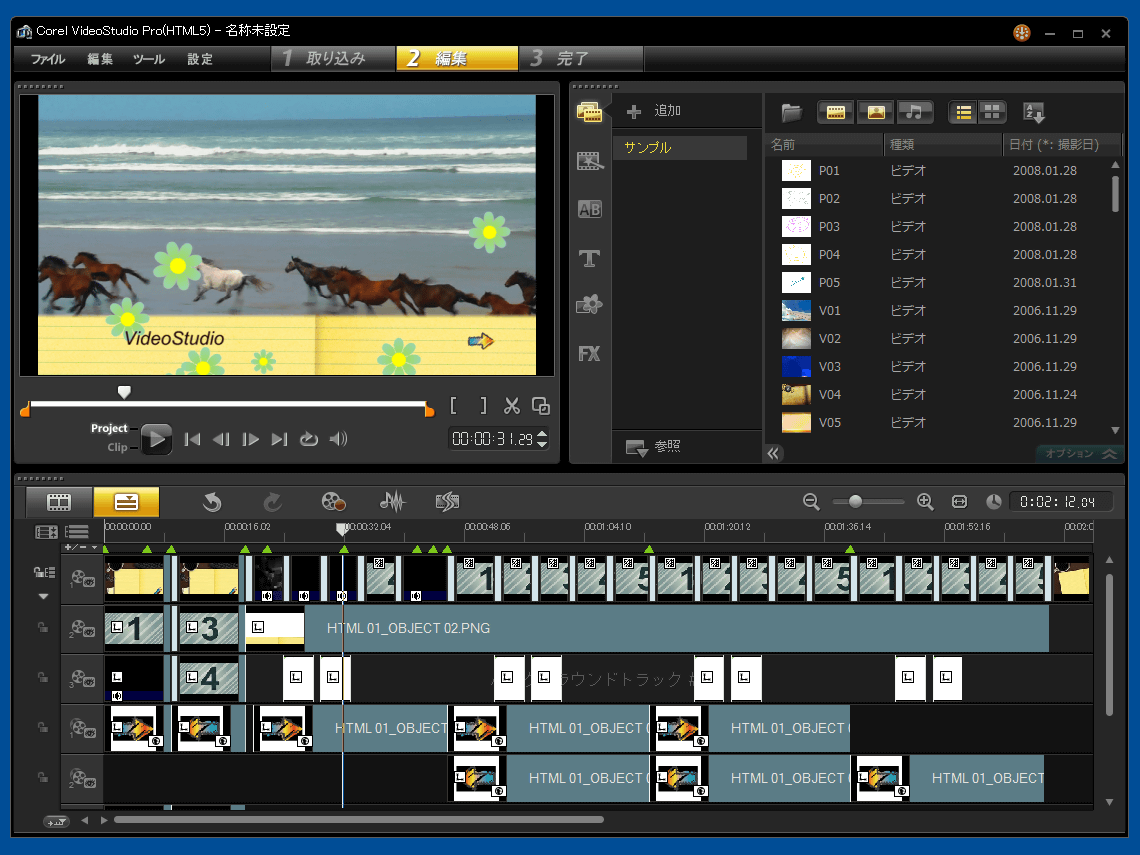Screen dimensions: 1140x855
Task: Set mark-in with left bracket button
Action: (454, 406)
